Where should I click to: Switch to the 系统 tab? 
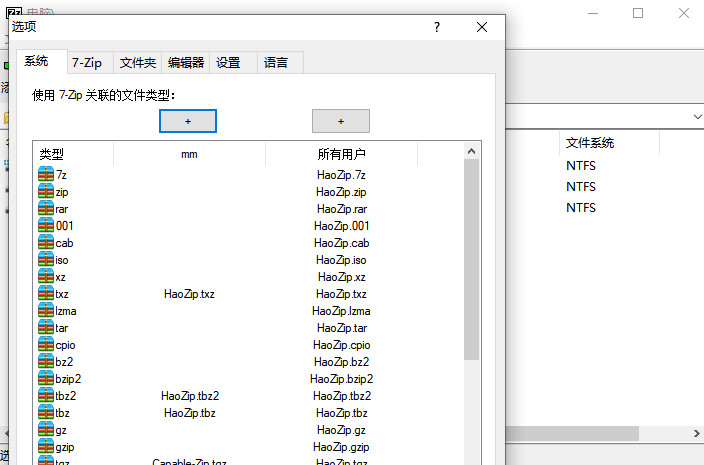pyautogui.click(x=42, y=61)
